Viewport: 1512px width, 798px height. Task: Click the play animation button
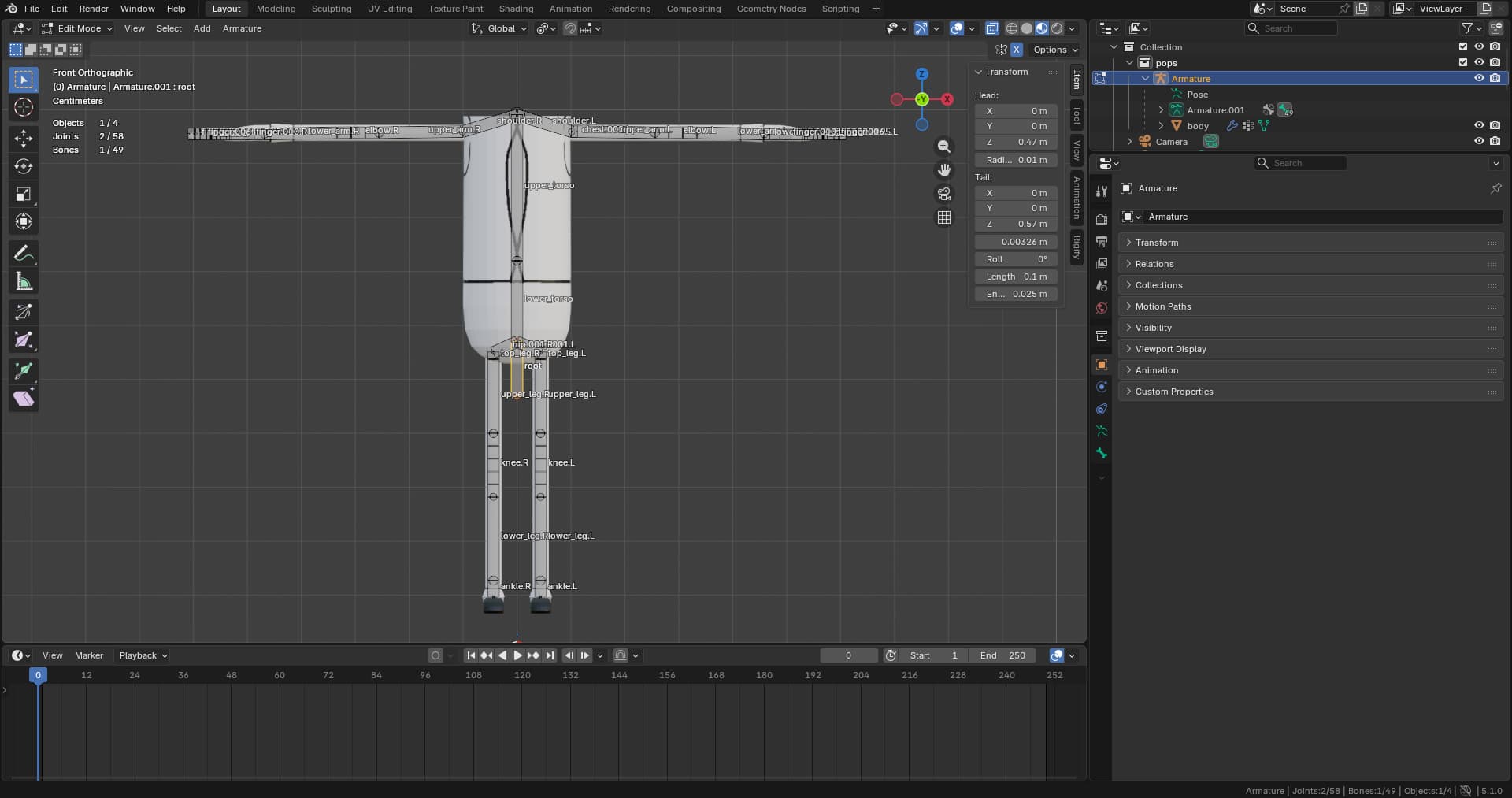click(517, 655)
